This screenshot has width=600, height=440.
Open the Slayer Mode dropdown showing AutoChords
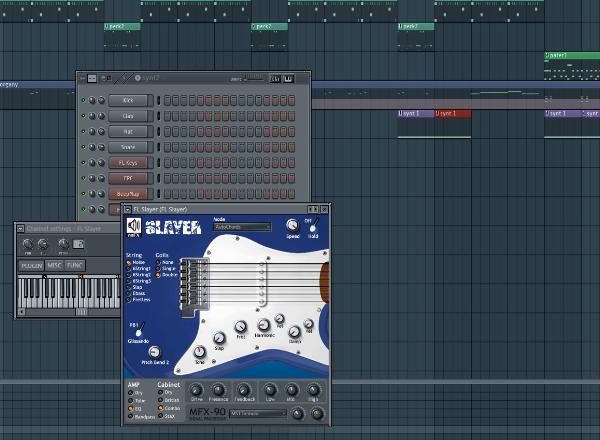(242, 227)
